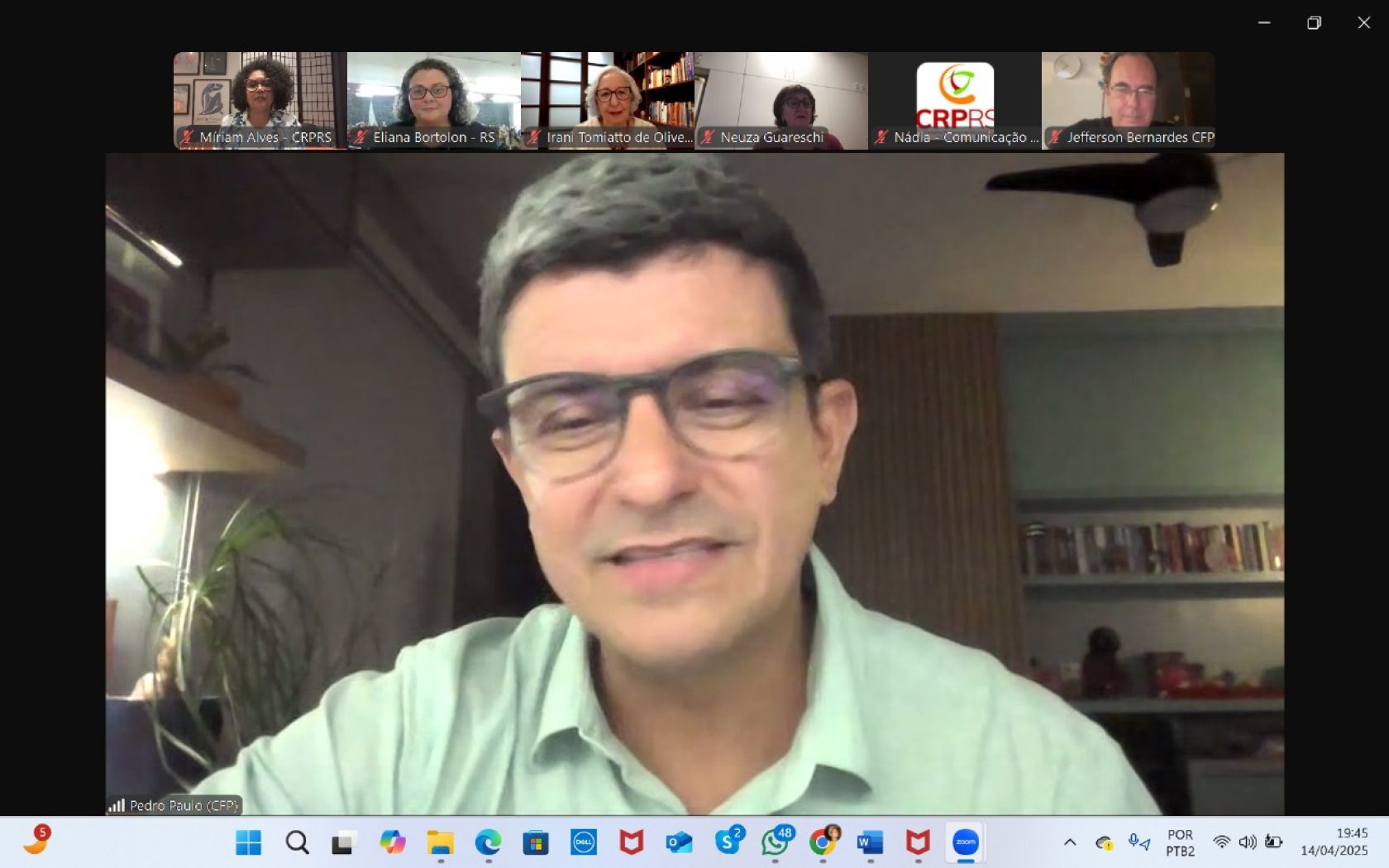Screen dimensions: 1389x868
Task: Show hidden system tray icons
Action: point(1070,842)
